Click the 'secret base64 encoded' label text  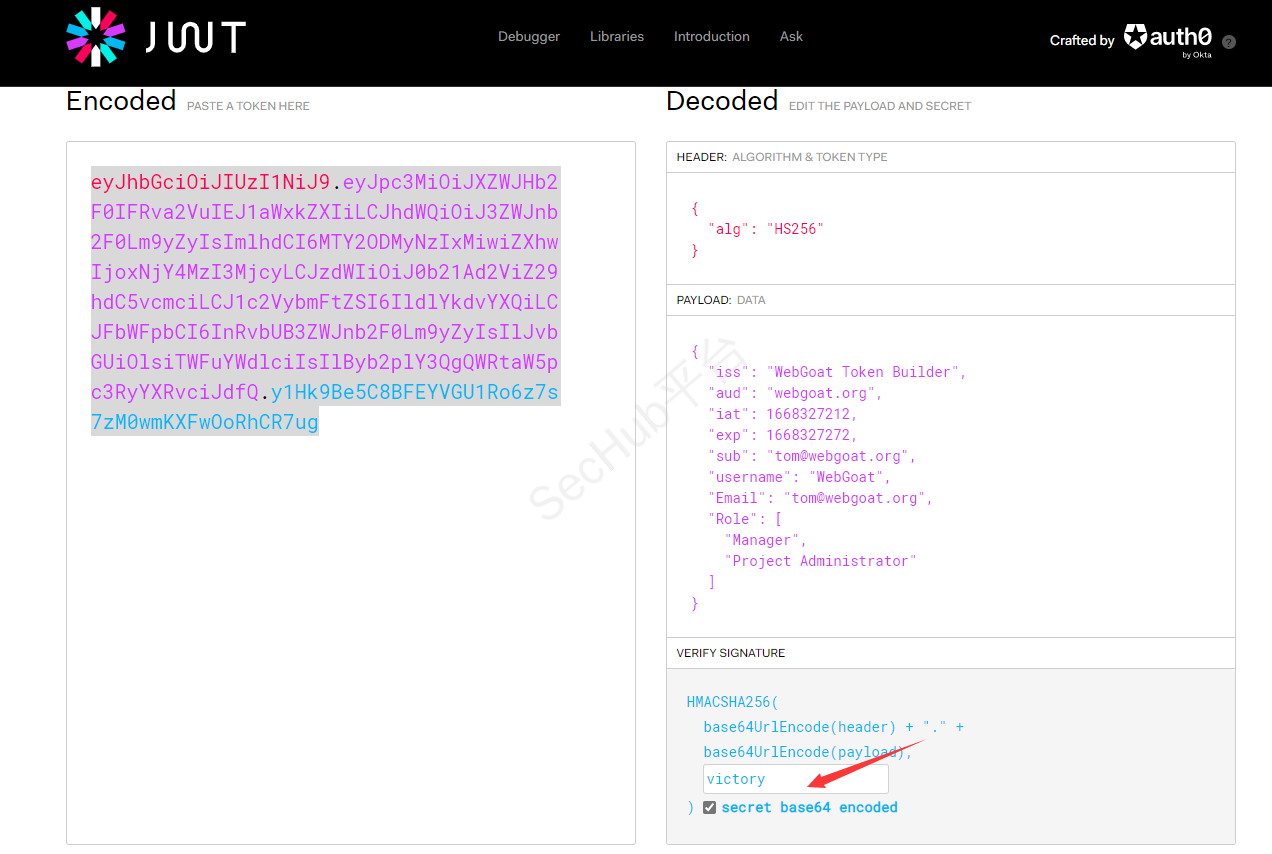click(x=809, y=808)
